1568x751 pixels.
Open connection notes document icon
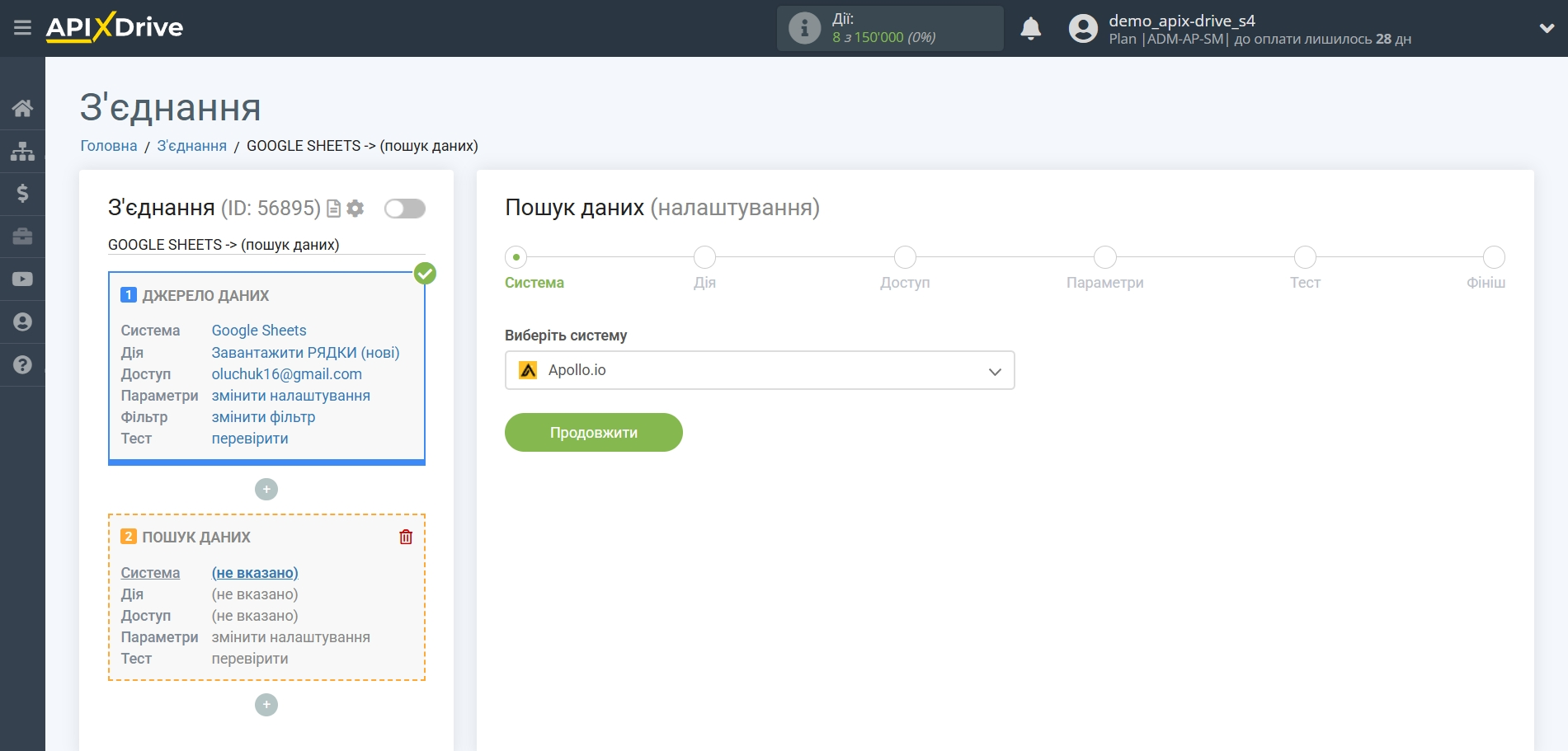tap(333, 208)
